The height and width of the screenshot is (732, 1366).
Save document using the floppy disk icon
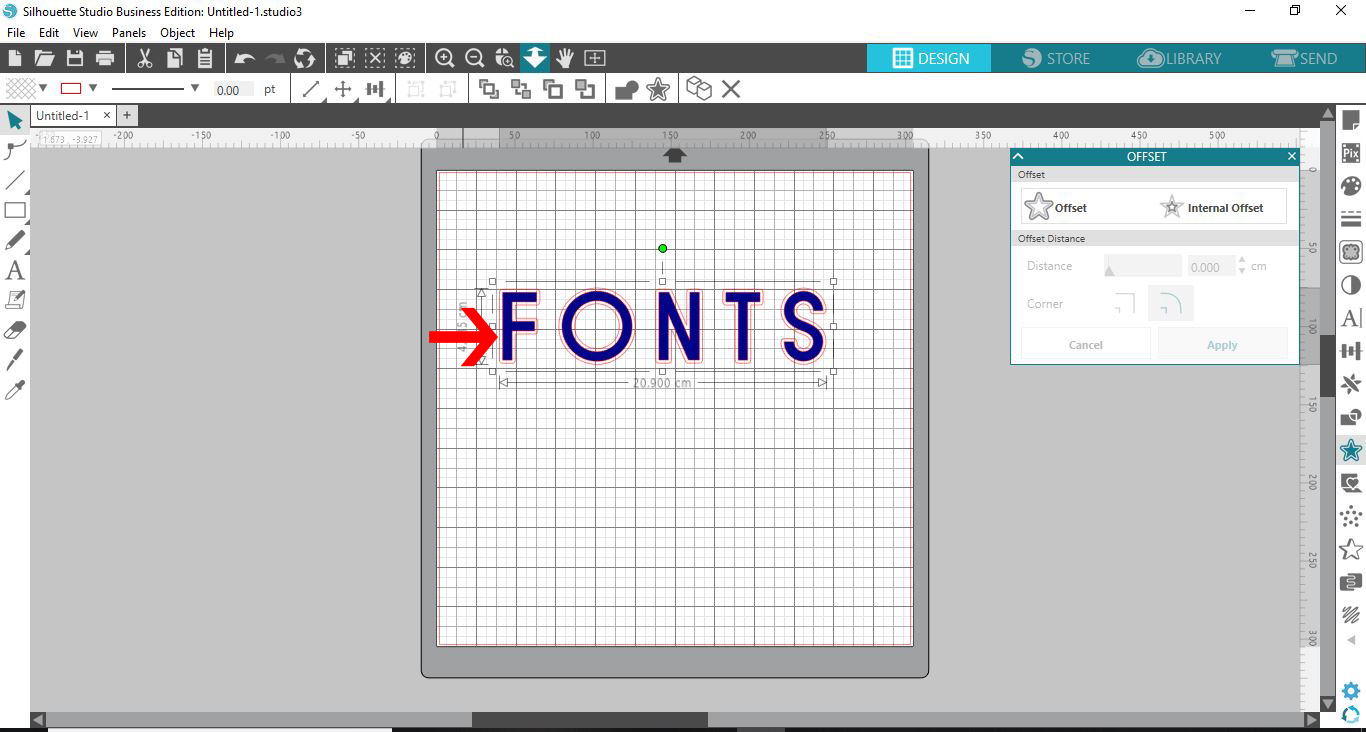pos(74,58)
